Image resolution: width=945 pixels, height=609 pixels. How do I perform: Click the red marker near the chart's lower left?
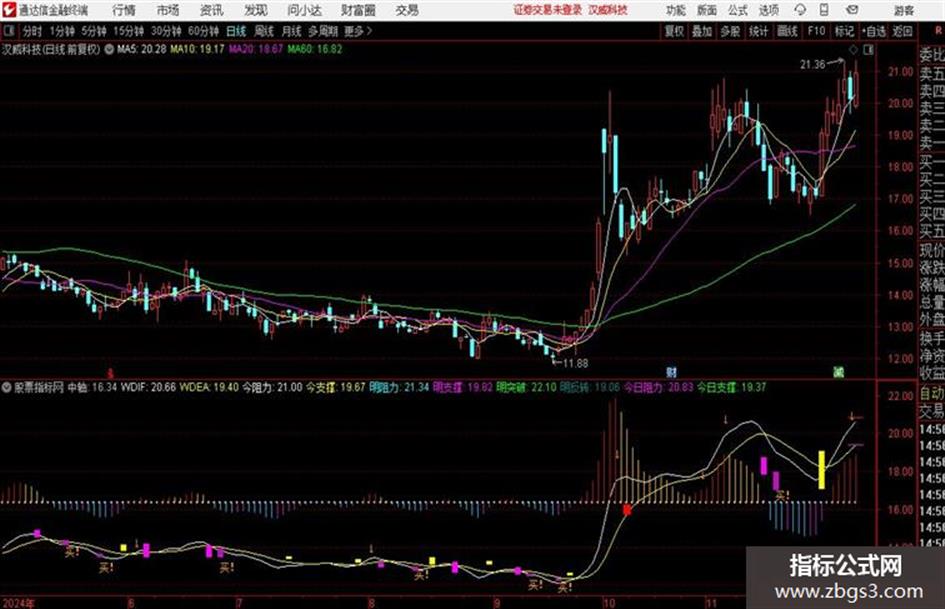[110, 373]
